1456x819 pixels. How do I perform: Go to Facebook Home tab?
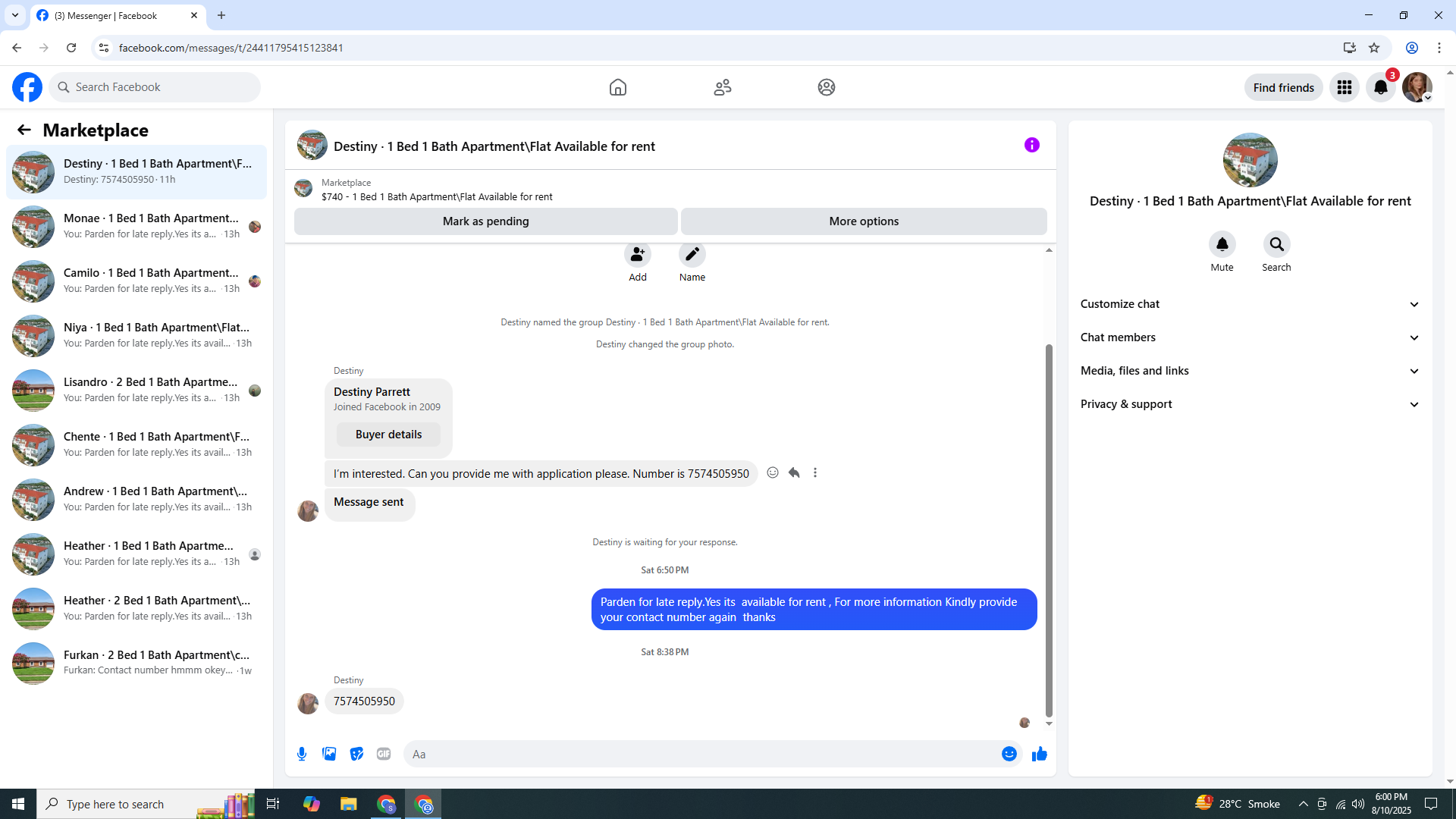(x=617, y=87)
